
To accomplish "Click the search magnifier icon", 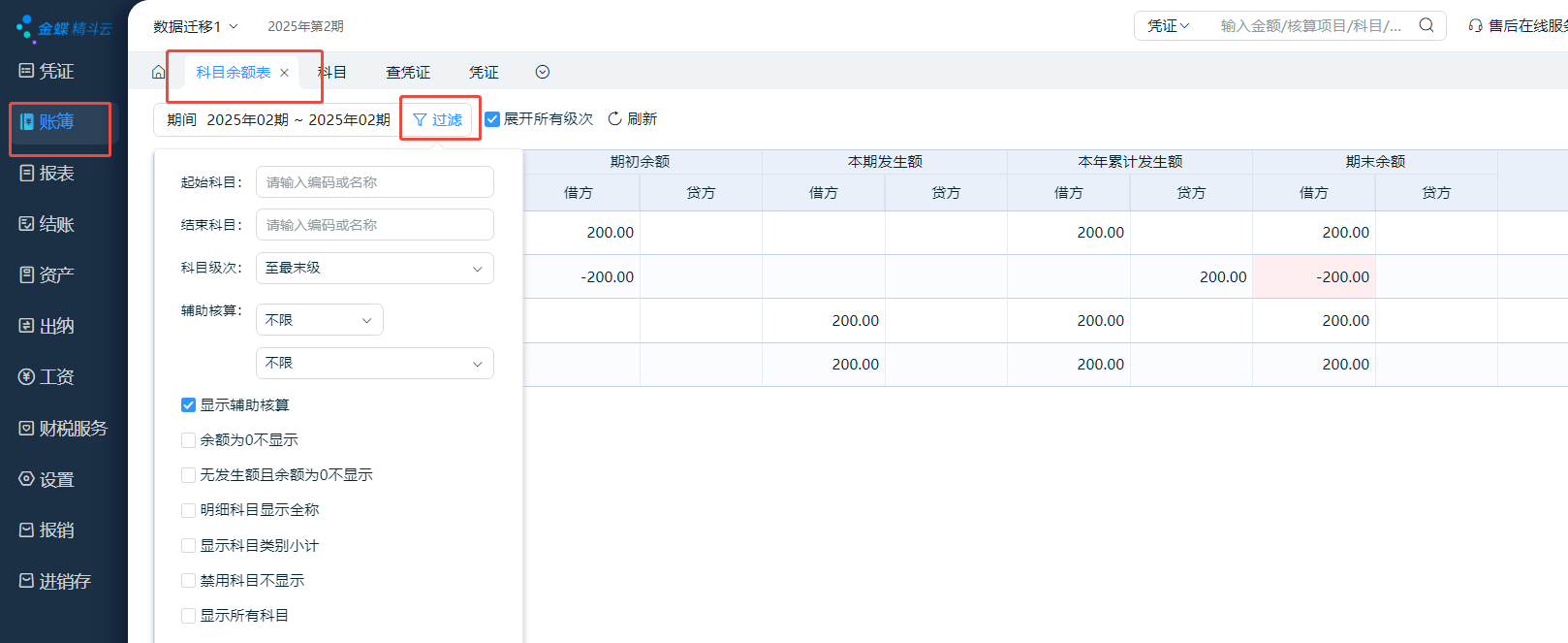I will coord(1427,25).
